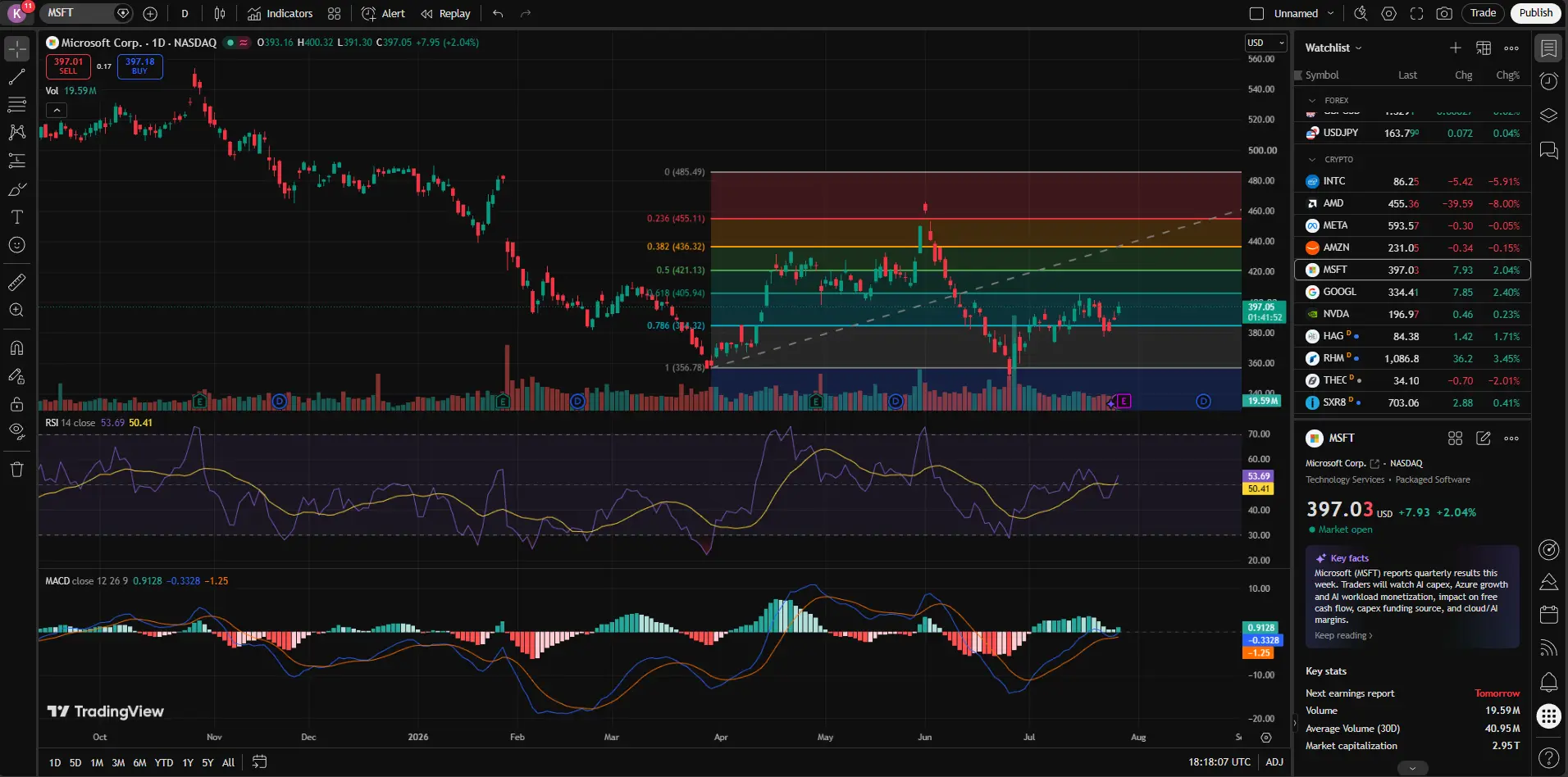Click the Publish button
The width and height of the screenshot is (1568, 777).
pyautogui.click(x=1535, y=13)
